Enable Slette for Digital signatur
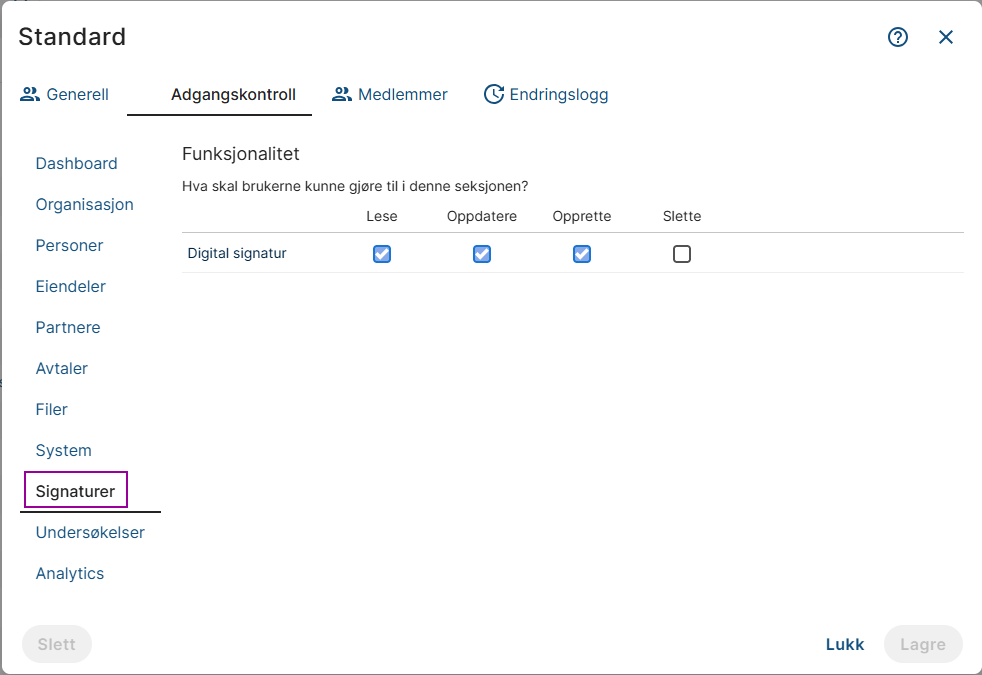The width and height of the screenshot is (982, 675). click(x=682, y=254)
